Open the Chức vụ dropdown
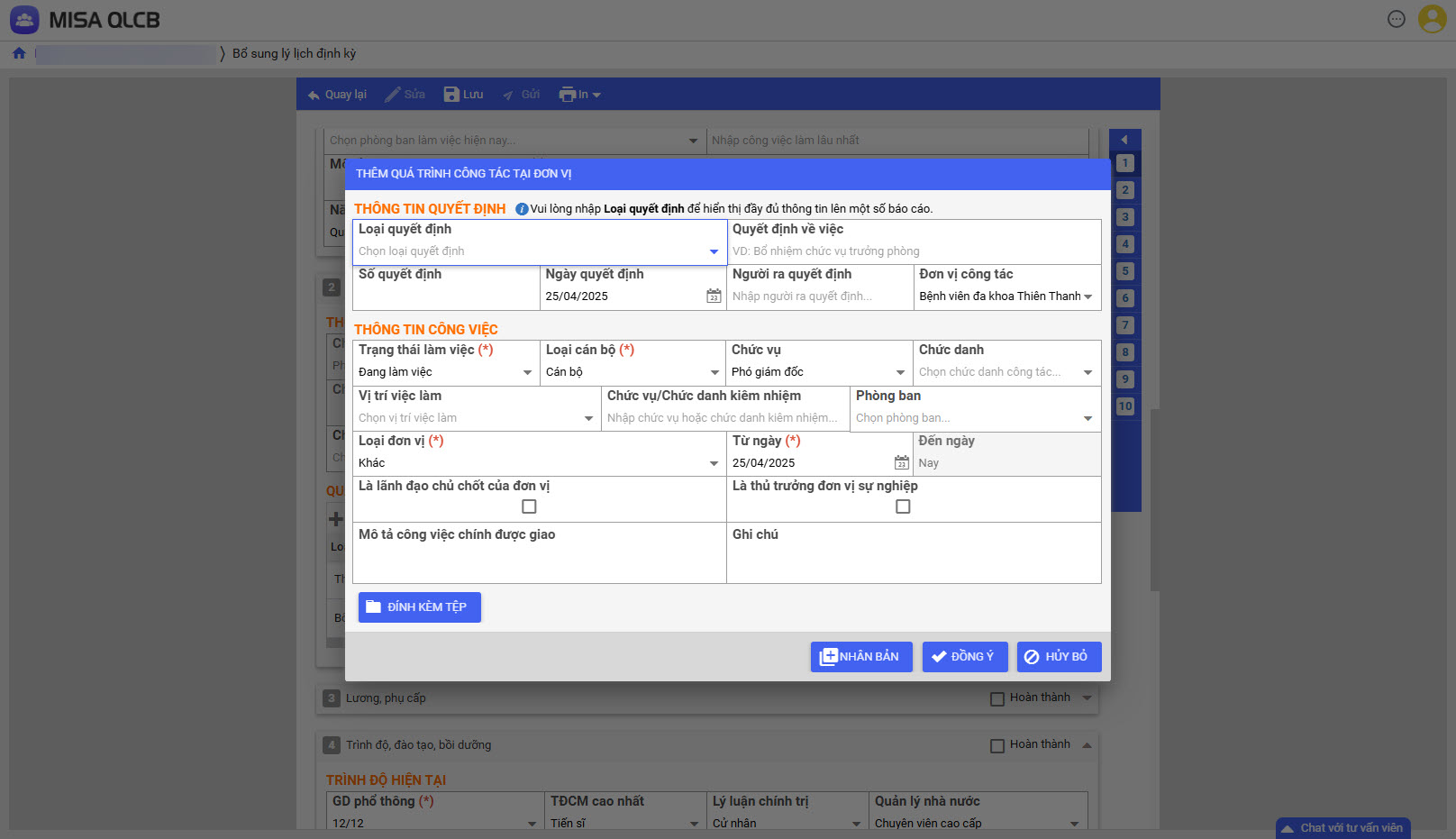This screenshot has width=1456, height=839. tap(899, 372)
